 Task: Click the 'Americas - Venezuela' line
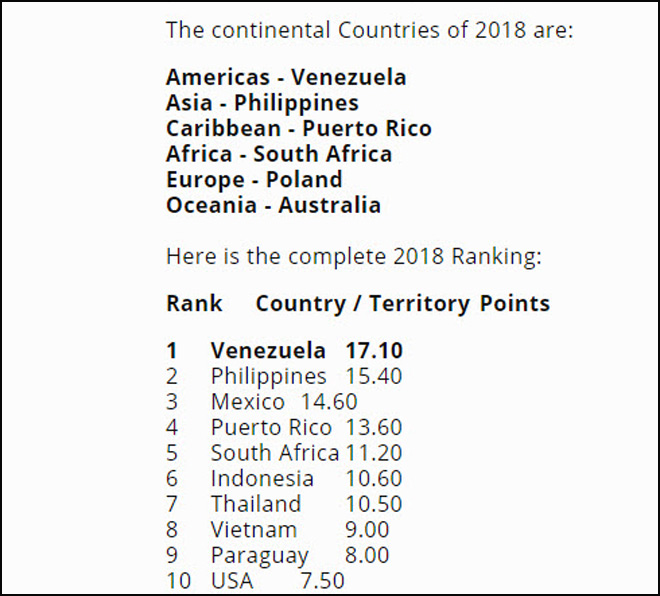pyautogui.click(x=286, y=77)
